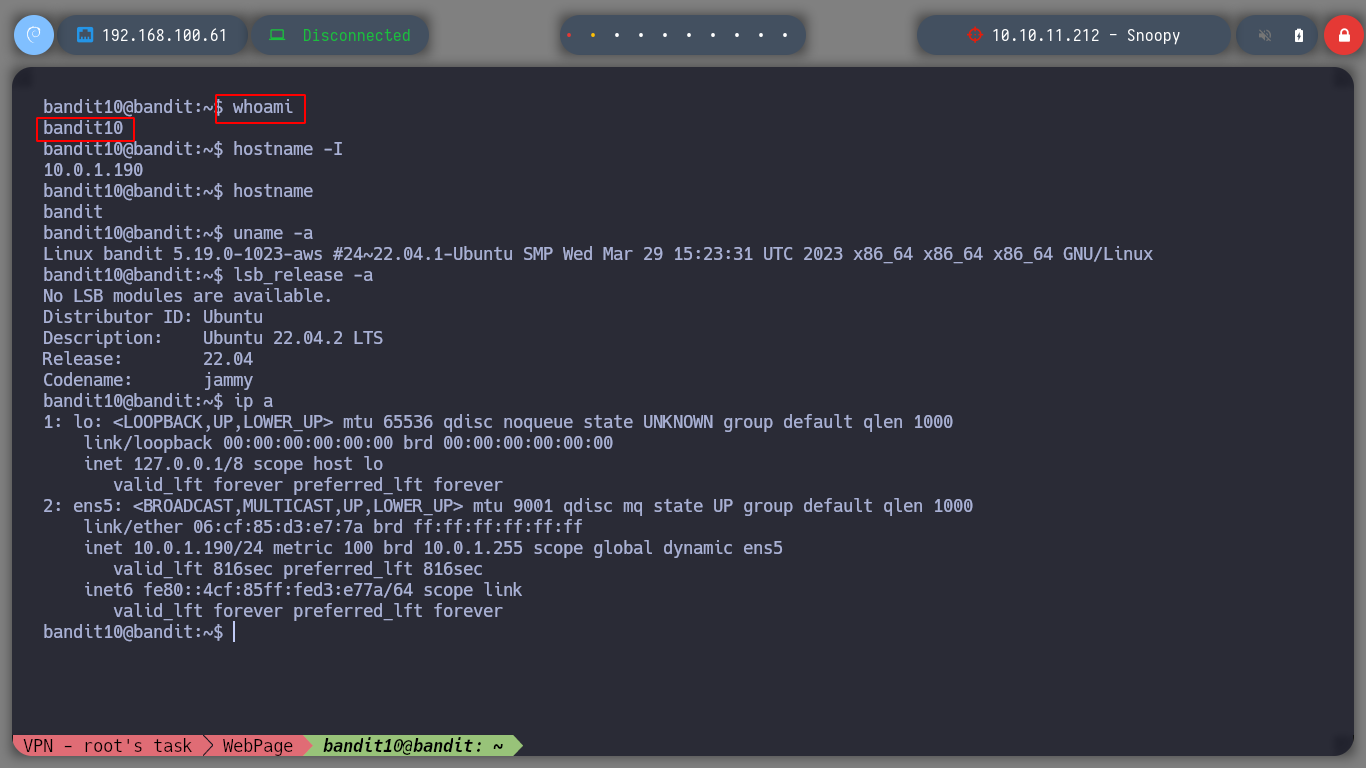Open the Debian logo launcher menu
1366x768 pixels.
tap(33, 35)
